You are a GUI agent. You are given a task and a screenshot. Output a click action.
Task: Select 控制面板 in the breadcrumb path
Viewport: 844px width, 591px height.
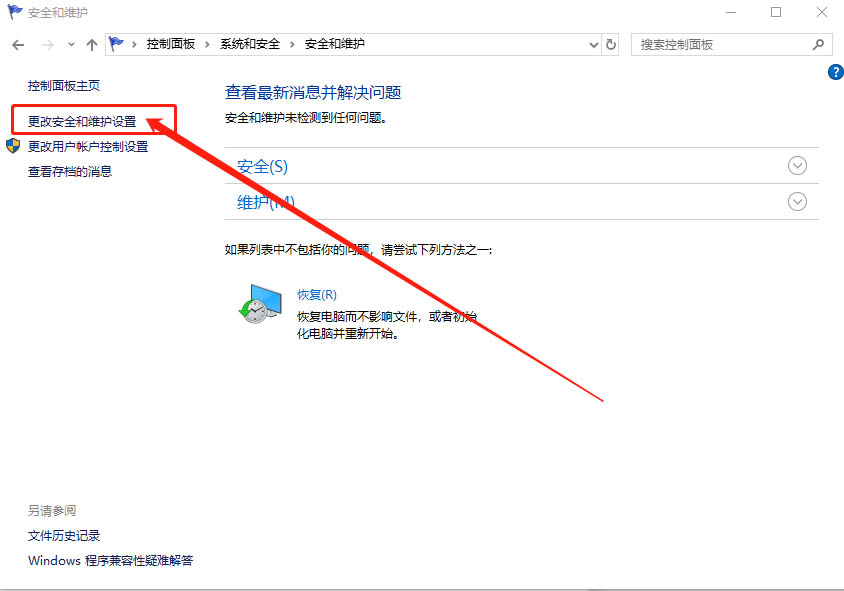click(170, 45)
